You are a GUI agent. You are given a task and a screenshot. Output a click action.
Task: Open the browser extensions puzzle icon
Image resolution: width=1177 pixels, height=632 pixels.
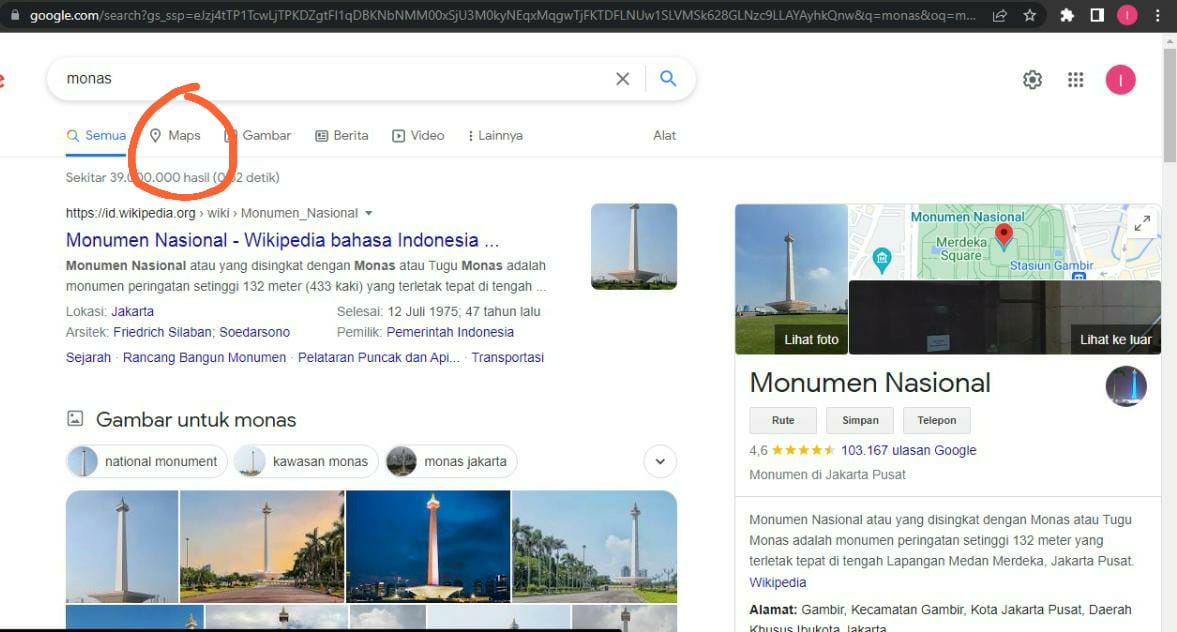(1067, 15)
